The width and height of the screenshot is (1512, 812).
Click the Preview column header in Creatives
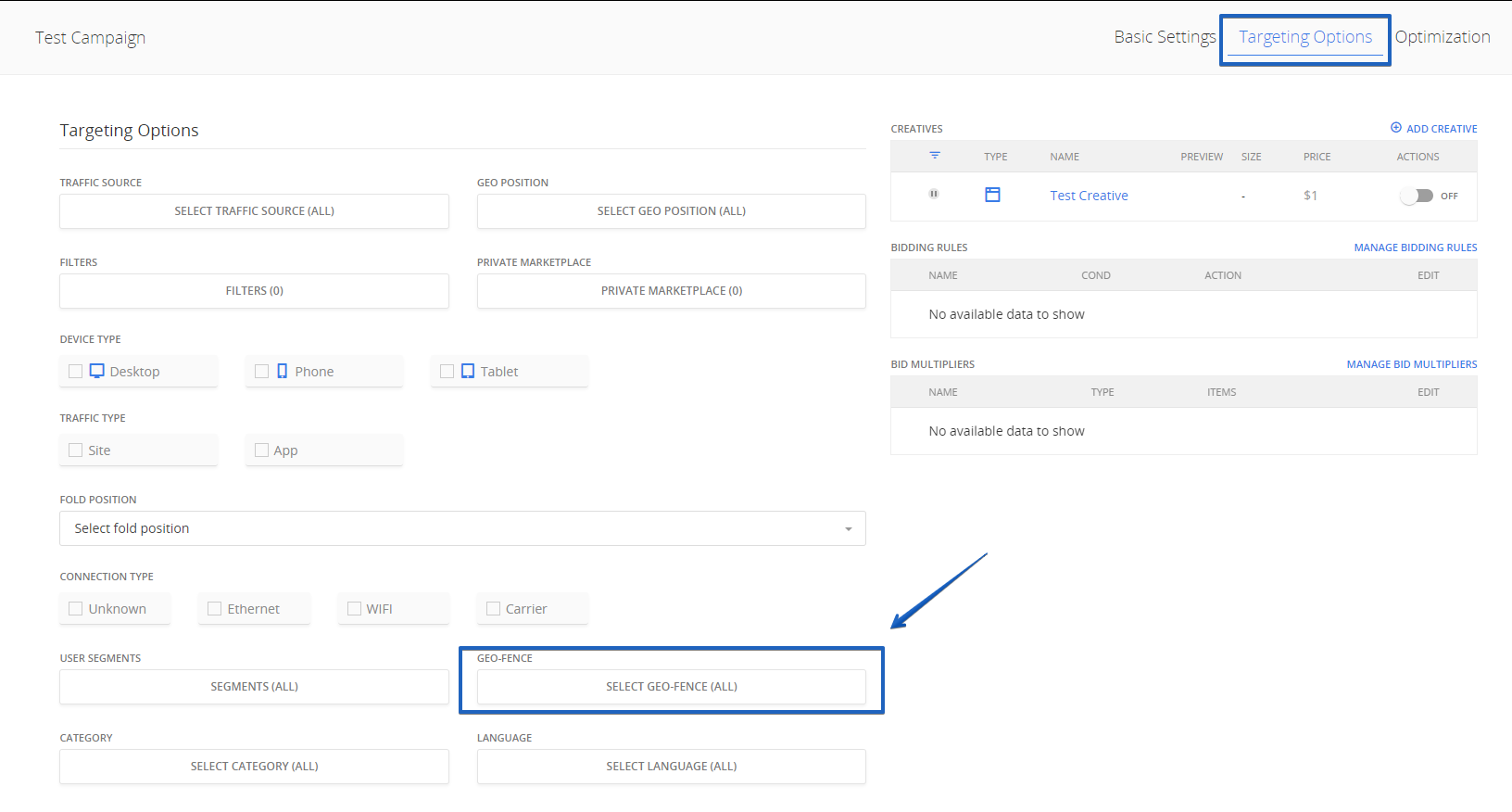tap(1202, 157)
